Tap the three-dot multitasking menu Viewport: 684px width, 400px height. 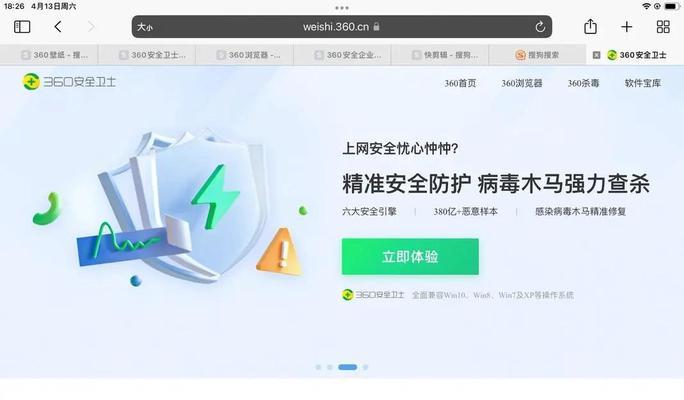(x=342, y=8)
